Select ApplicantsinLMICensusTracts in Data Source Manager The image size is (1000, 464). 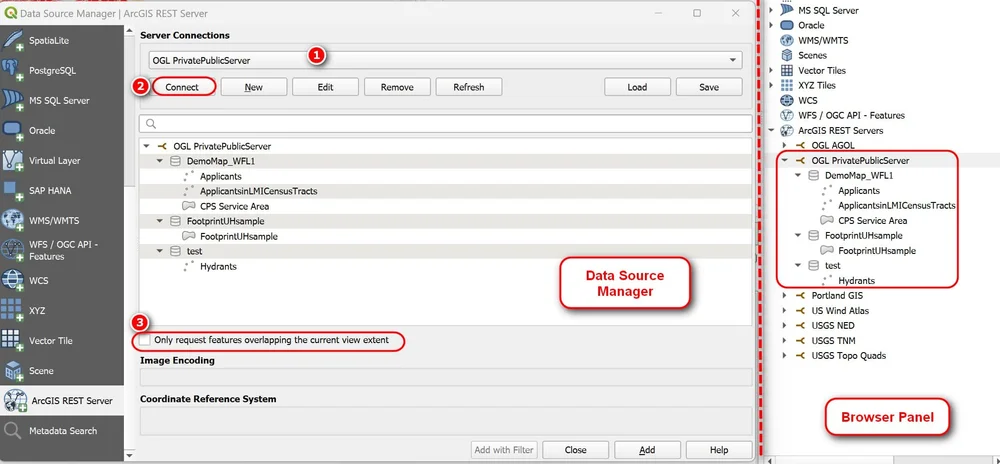click(258, 191)
